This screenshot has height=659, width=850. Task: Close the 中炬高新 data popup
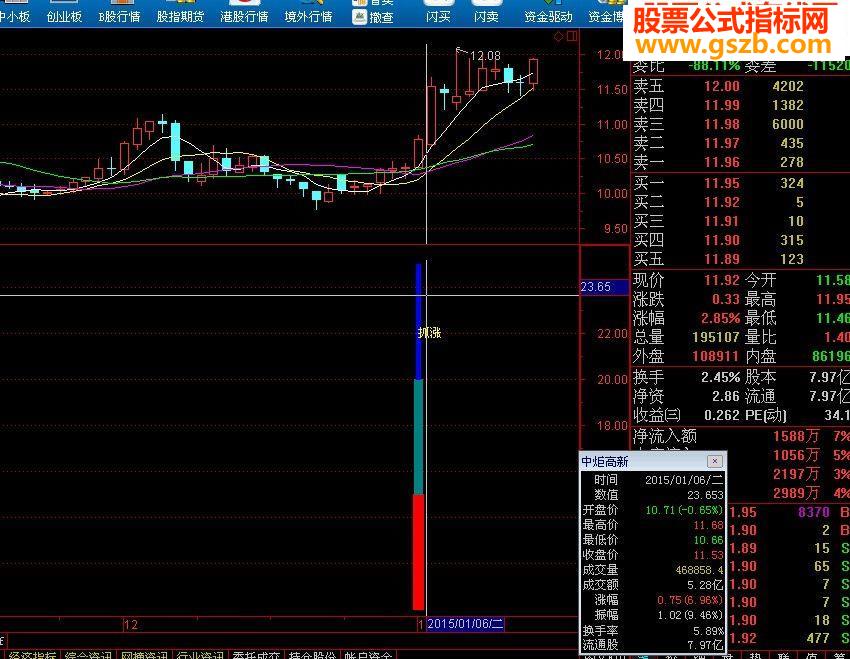(714, 461)
